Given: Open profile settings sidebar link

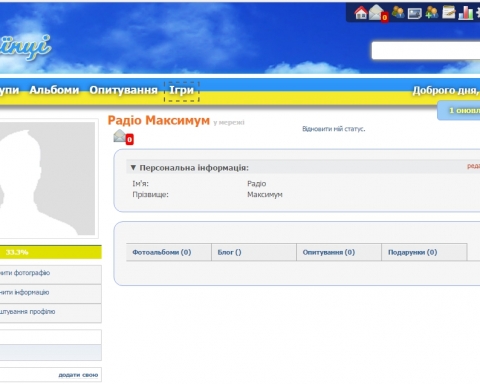Looking at the screenshot, I should 51,312.
